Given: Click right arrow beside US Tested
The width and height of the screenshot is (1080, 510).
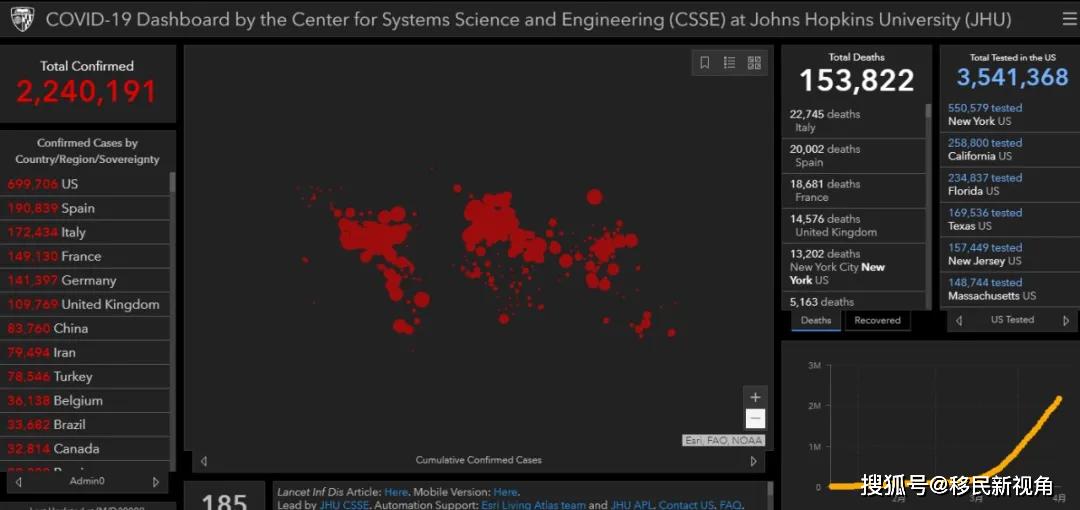Looking at the screenshot, I should 1066,320.
